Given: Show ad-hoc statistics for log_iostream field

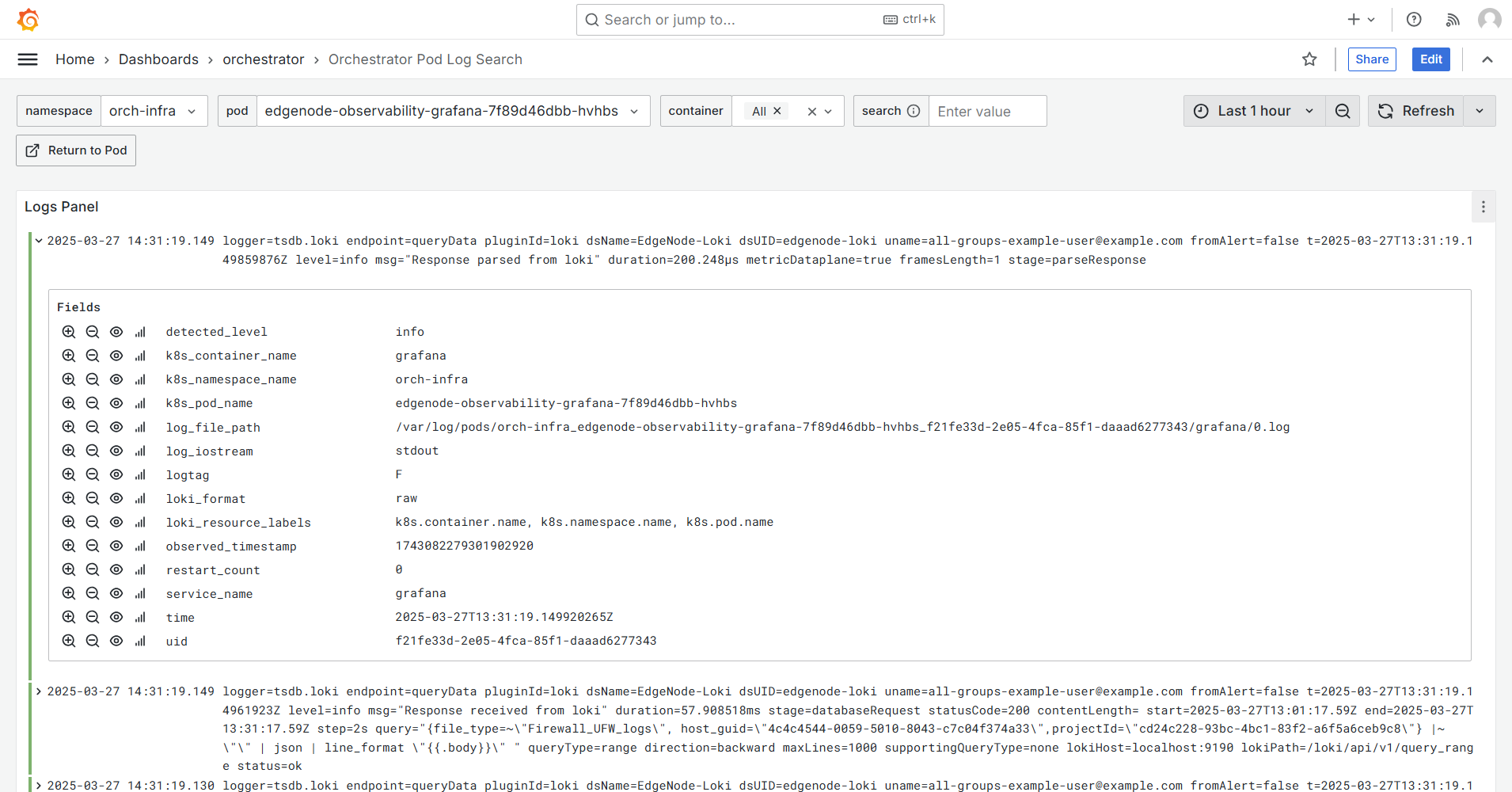Looking at the screenshot, I should click(x=140, y=451).
